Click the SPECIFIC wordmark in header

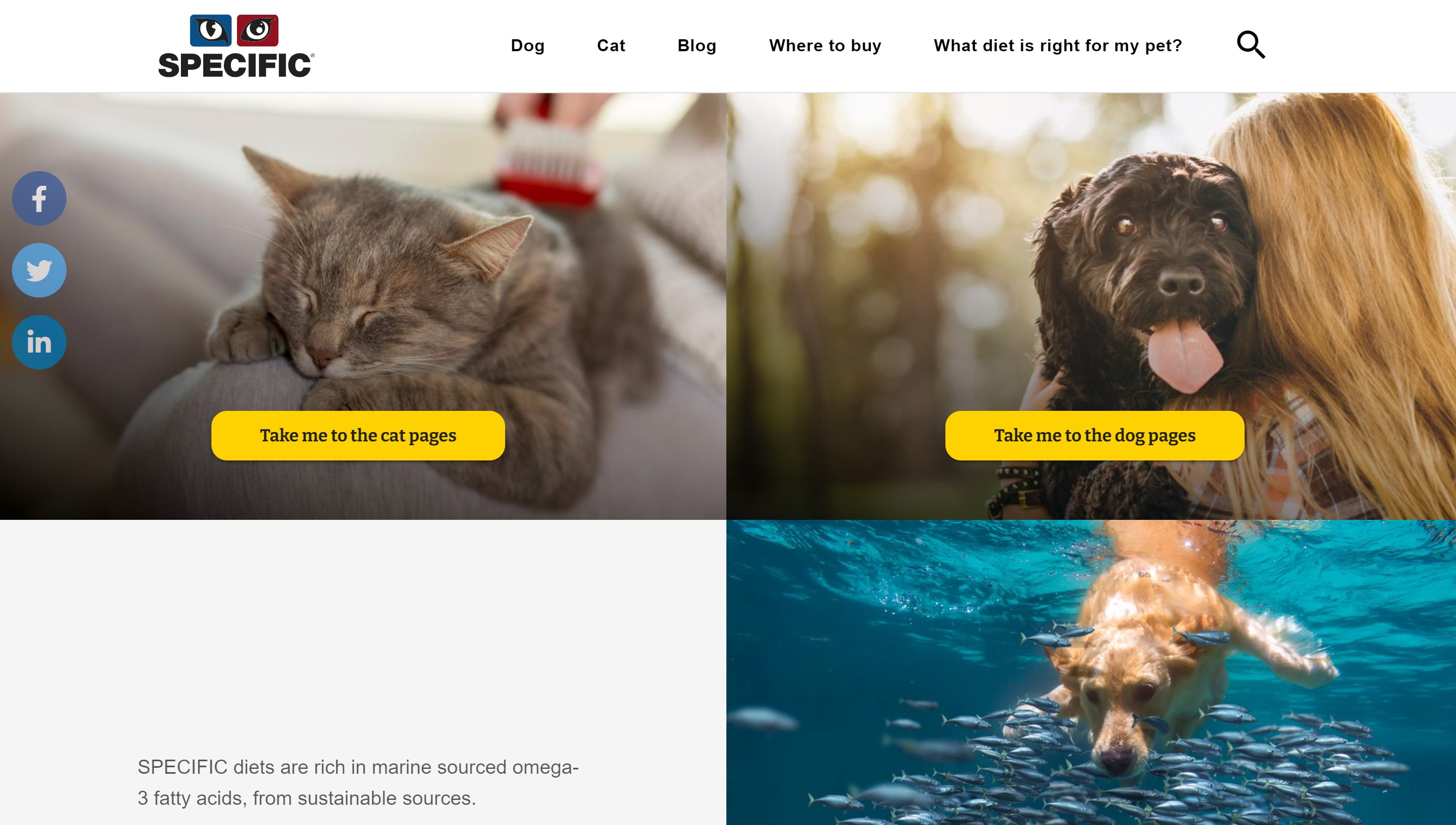pyautogui.click(x=236, y=65)
